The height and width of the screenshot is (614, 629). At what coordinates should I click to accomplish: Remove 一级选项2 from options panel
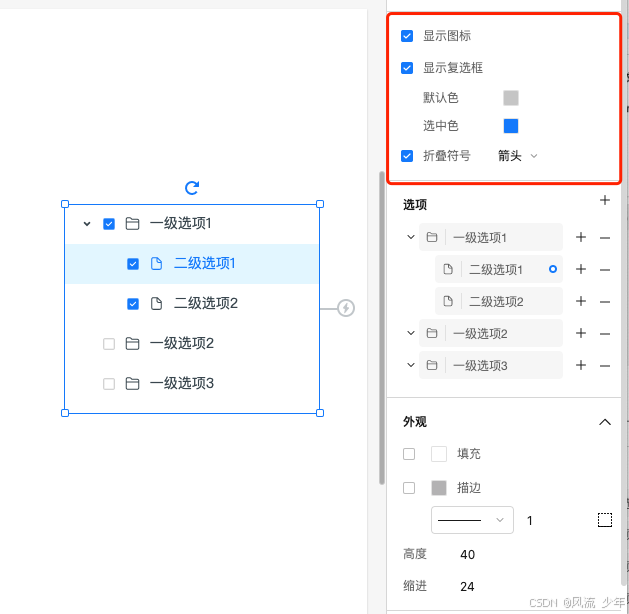click(605, 334)
